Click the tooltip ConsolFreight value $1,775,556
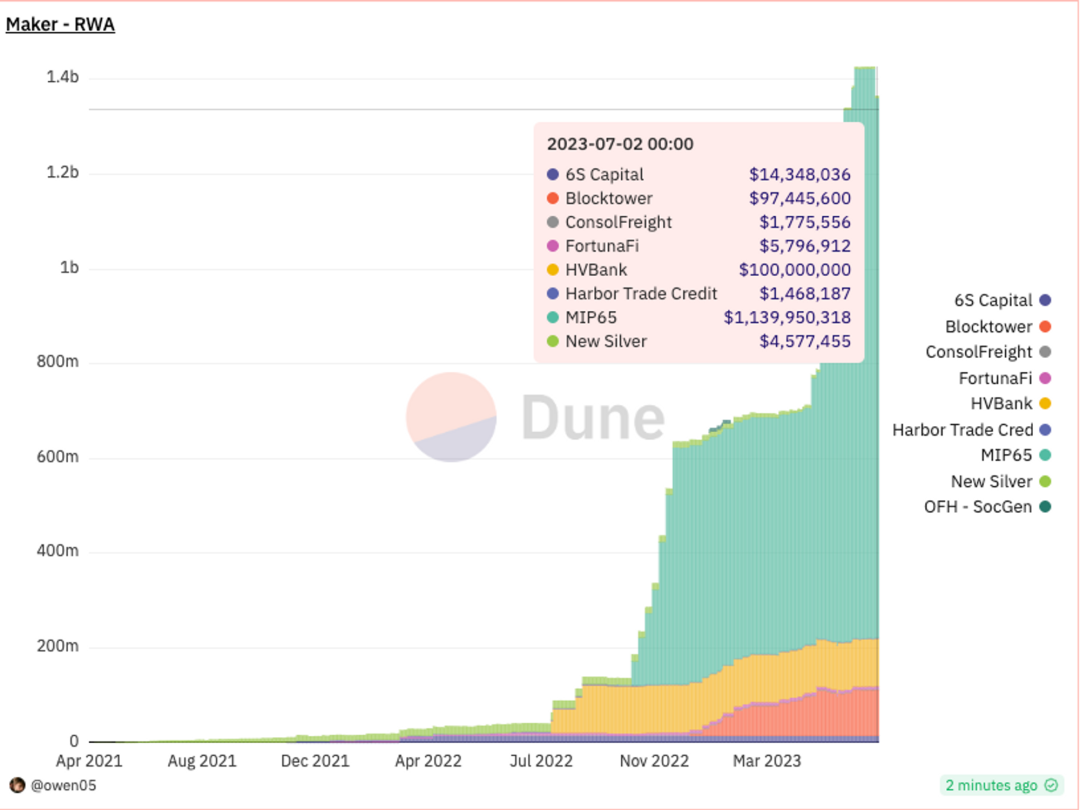 coord(805,222)
